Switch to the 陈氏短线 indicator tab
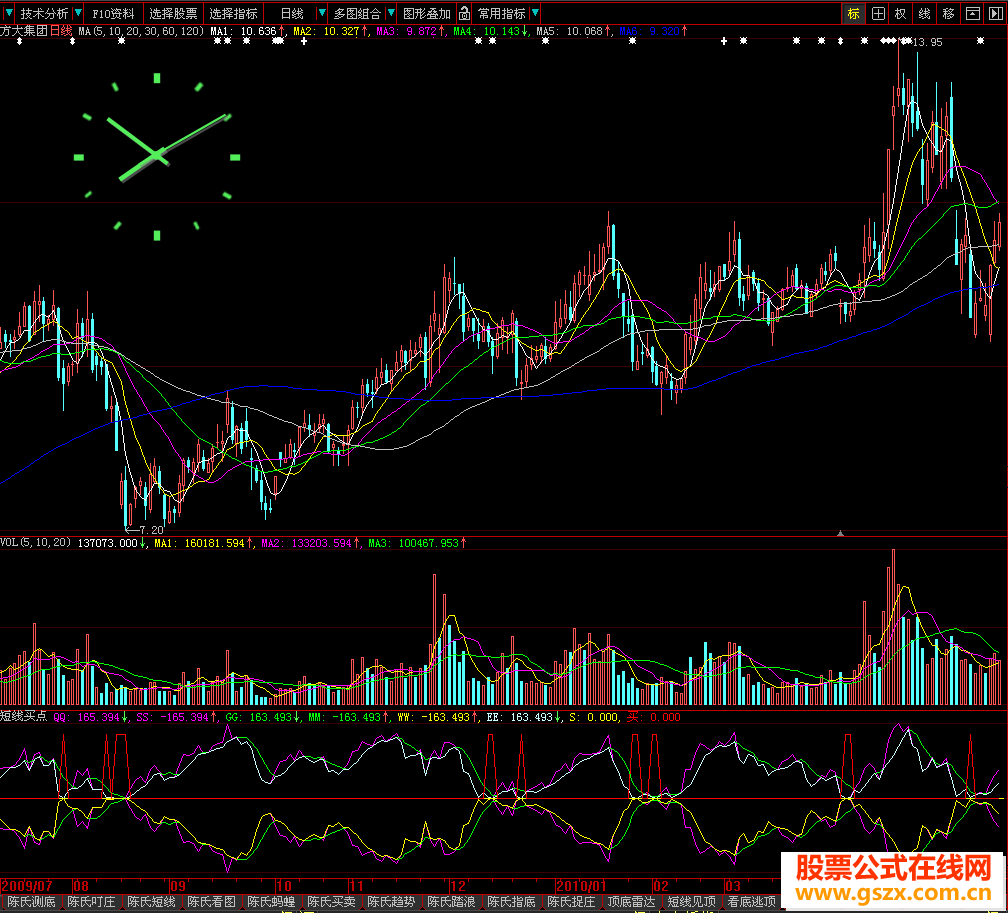 tap(151, 902)
